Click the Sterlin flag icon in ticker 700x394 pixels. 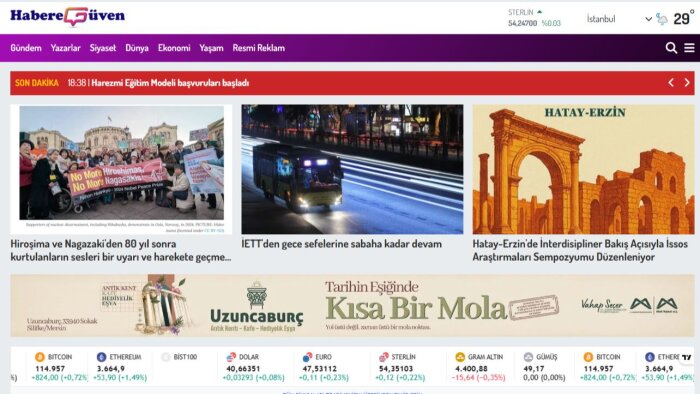tap(383, 357)
